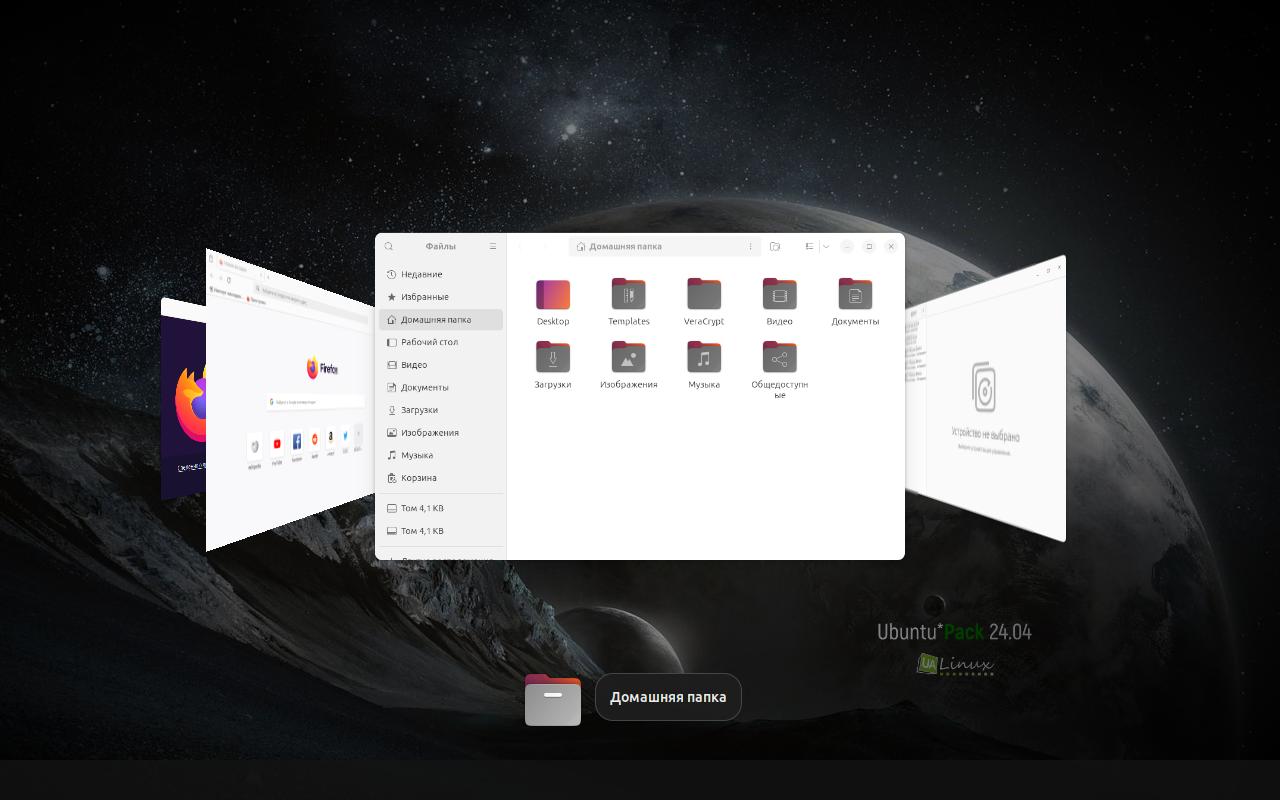Open Рабочий стол in the sidebar
The image size is (1280, 800).
(441, 342)
